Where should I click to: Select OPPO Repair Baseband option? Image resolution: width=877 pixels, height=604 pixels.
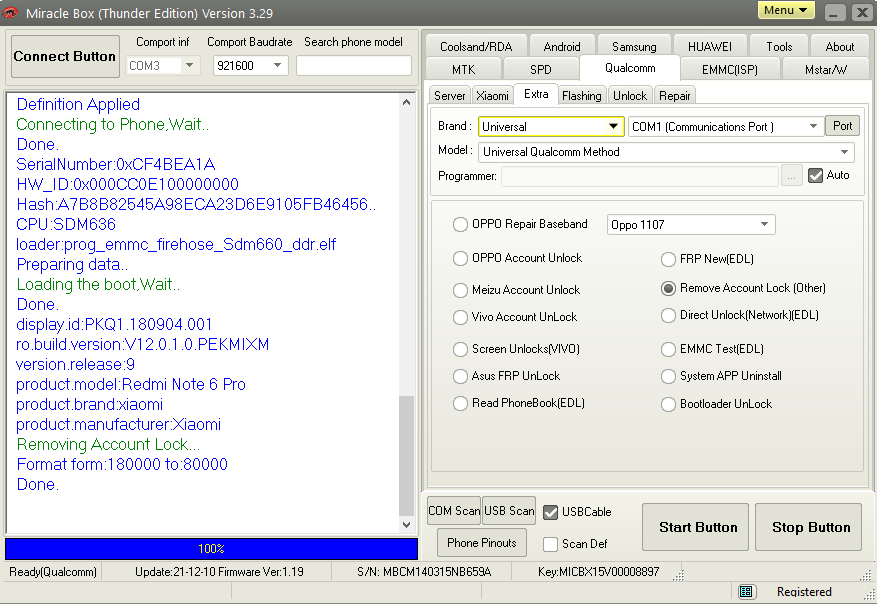[x=460, y=224]
